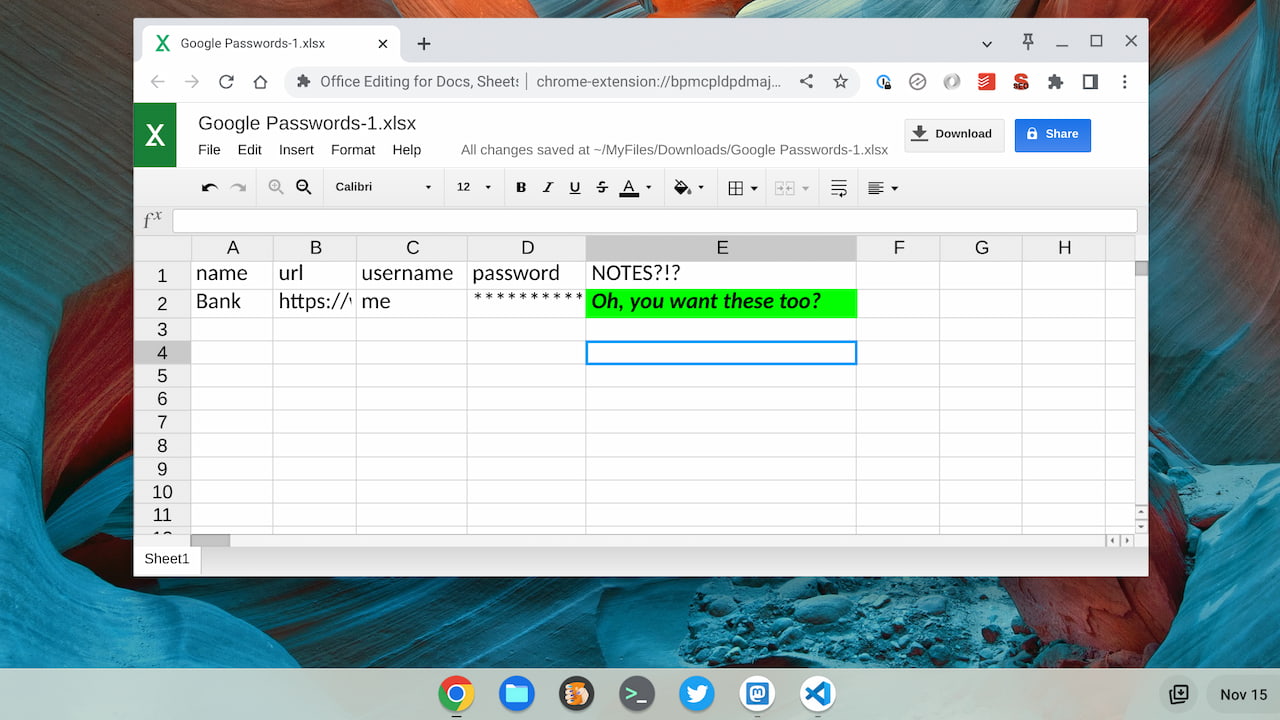
Task: Toggle bold formatting
Action: (521, 187)
